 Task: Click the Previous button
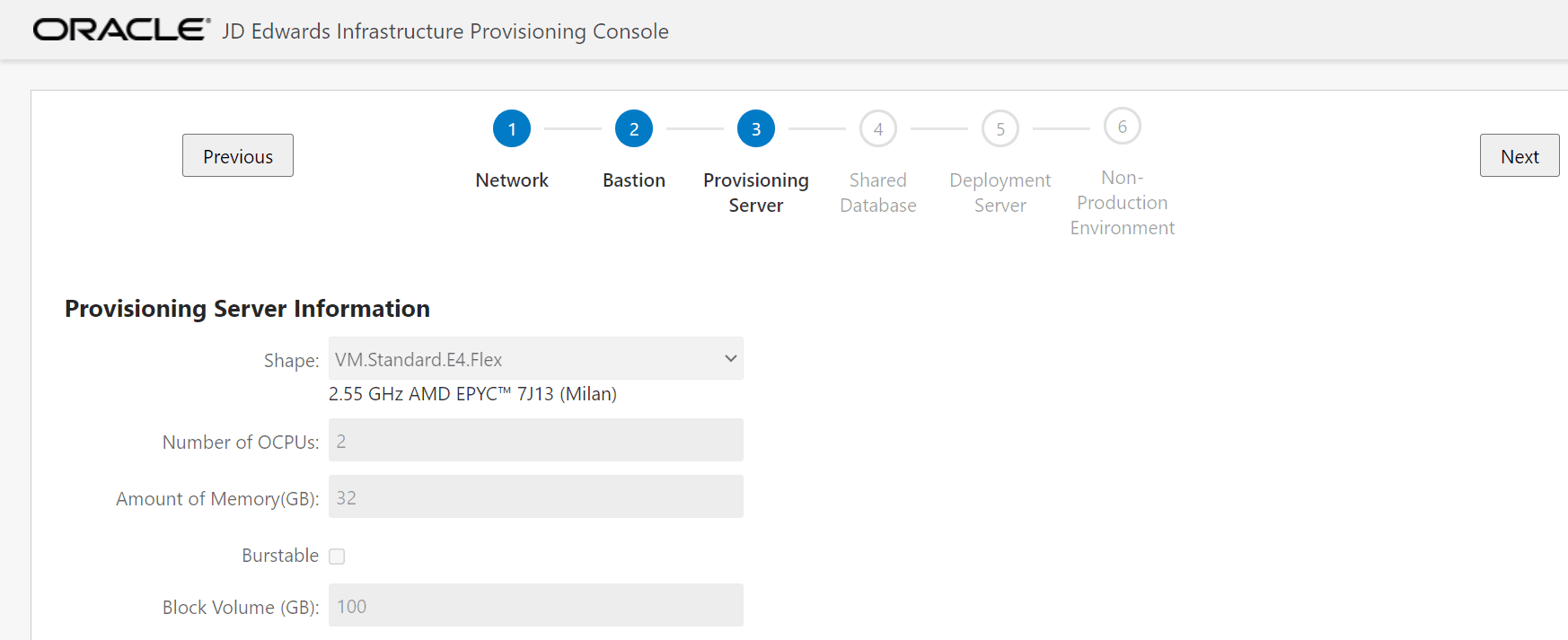(x=238, y=155)
